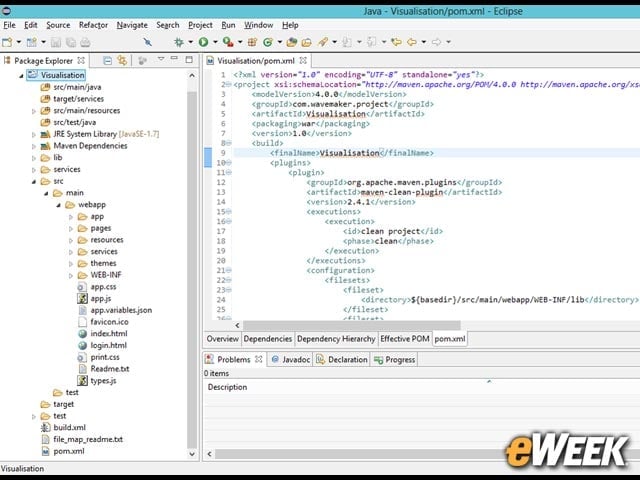
Task: Toggle code folding at line 10 plugins tag
Action: (x=229, y=163)
